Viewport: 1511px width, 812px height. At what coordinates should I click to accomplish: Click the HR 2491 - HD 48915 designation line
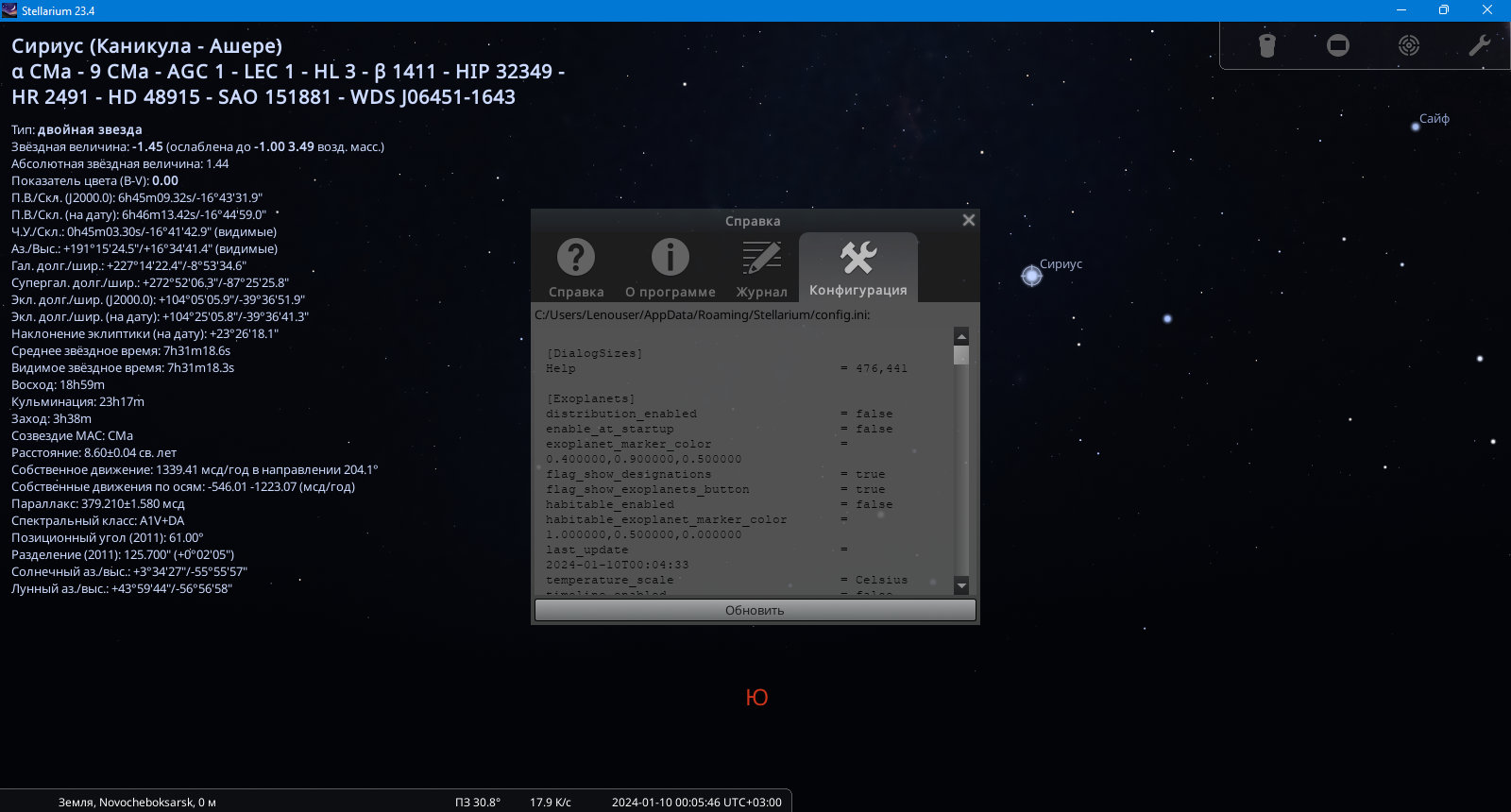263,97
